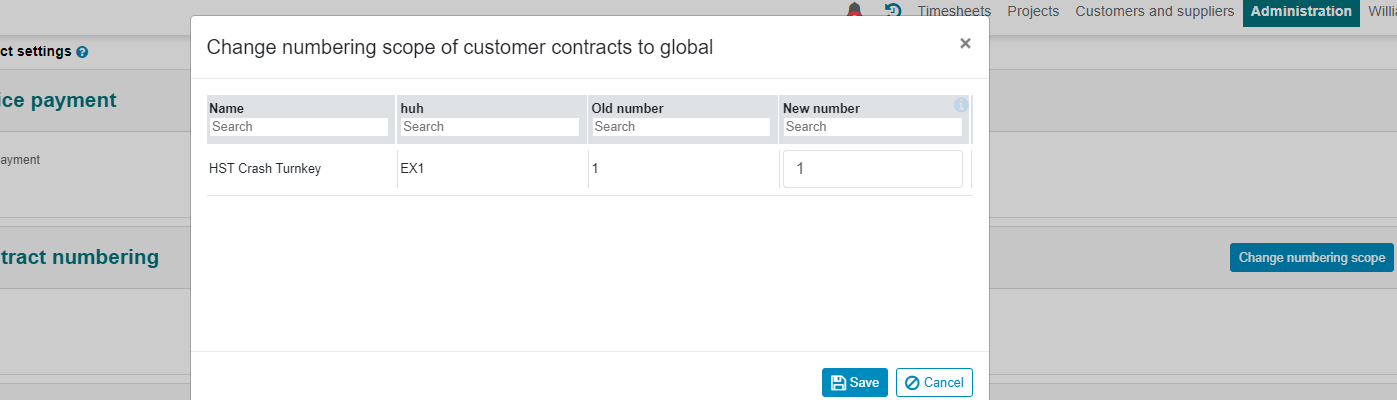Select the Administration tab
Viewport: 1397px width, 400px height.
tap(1301, 12)
